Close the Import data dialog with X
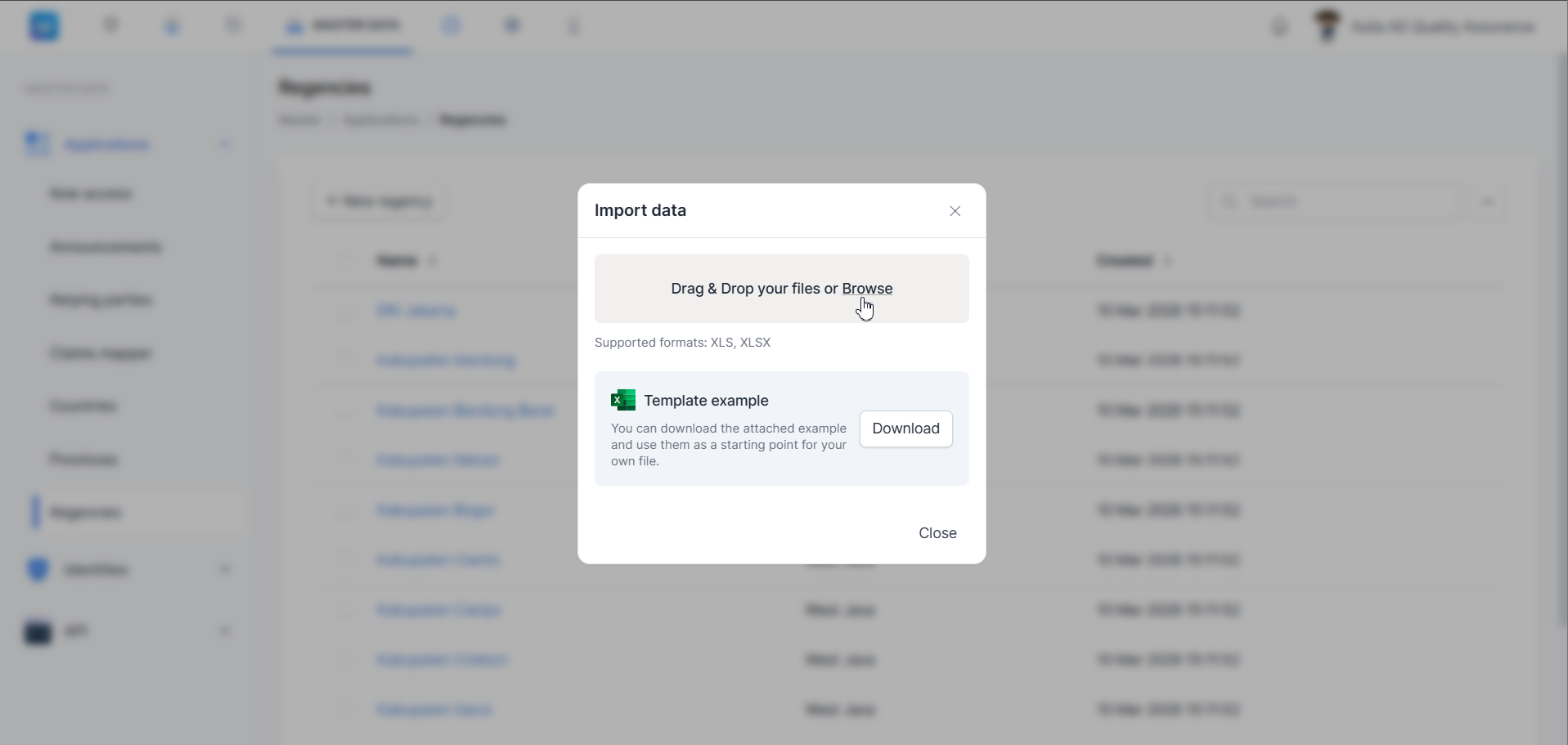 955,211
